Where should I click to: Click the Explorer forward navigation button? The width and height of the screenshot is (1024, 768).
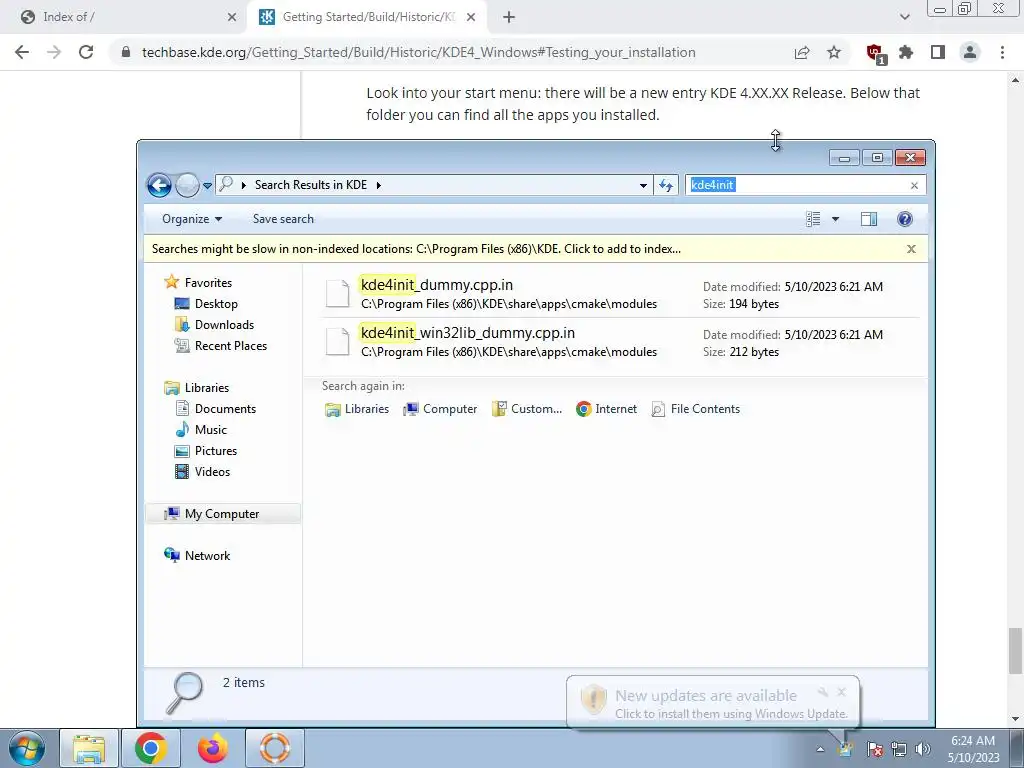pos(187,185)
